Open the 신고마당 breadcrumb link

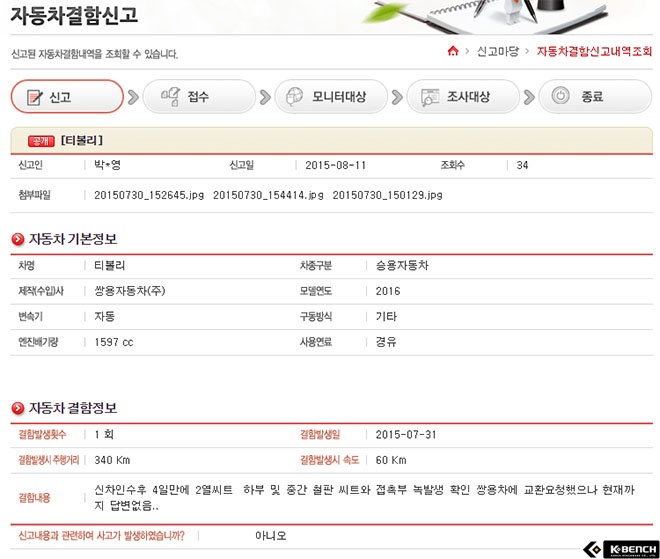[x=498, y=51]
